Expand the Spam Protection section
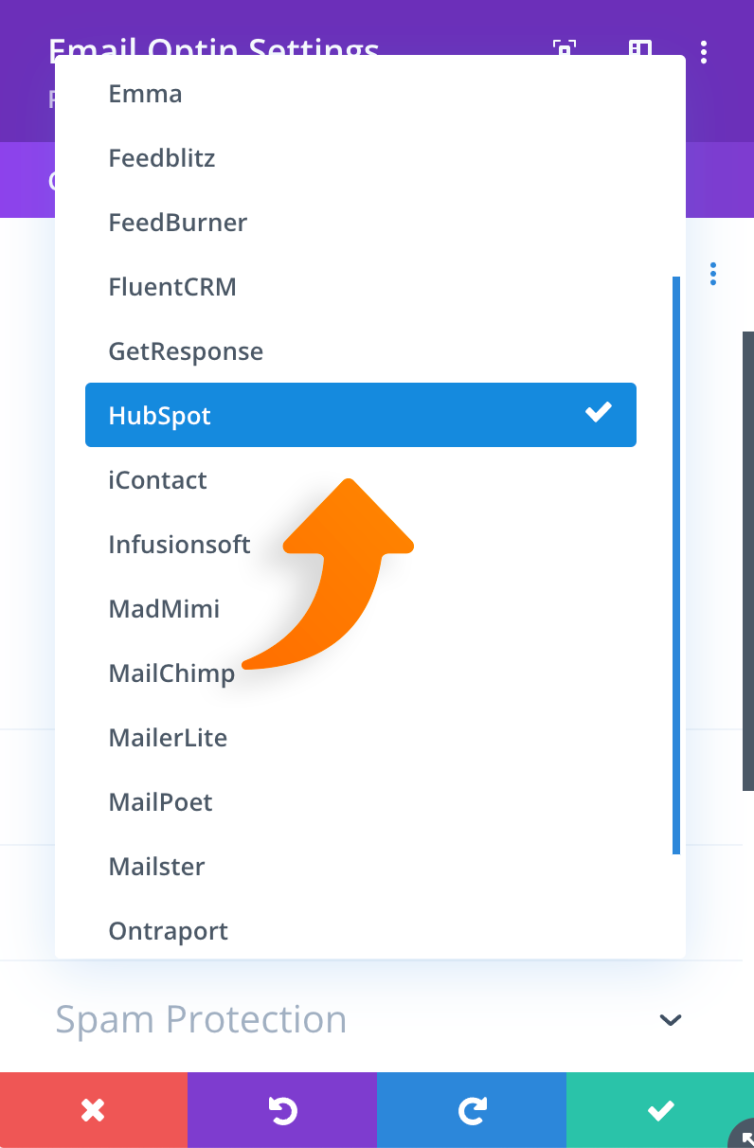 tap(201, 1019)
